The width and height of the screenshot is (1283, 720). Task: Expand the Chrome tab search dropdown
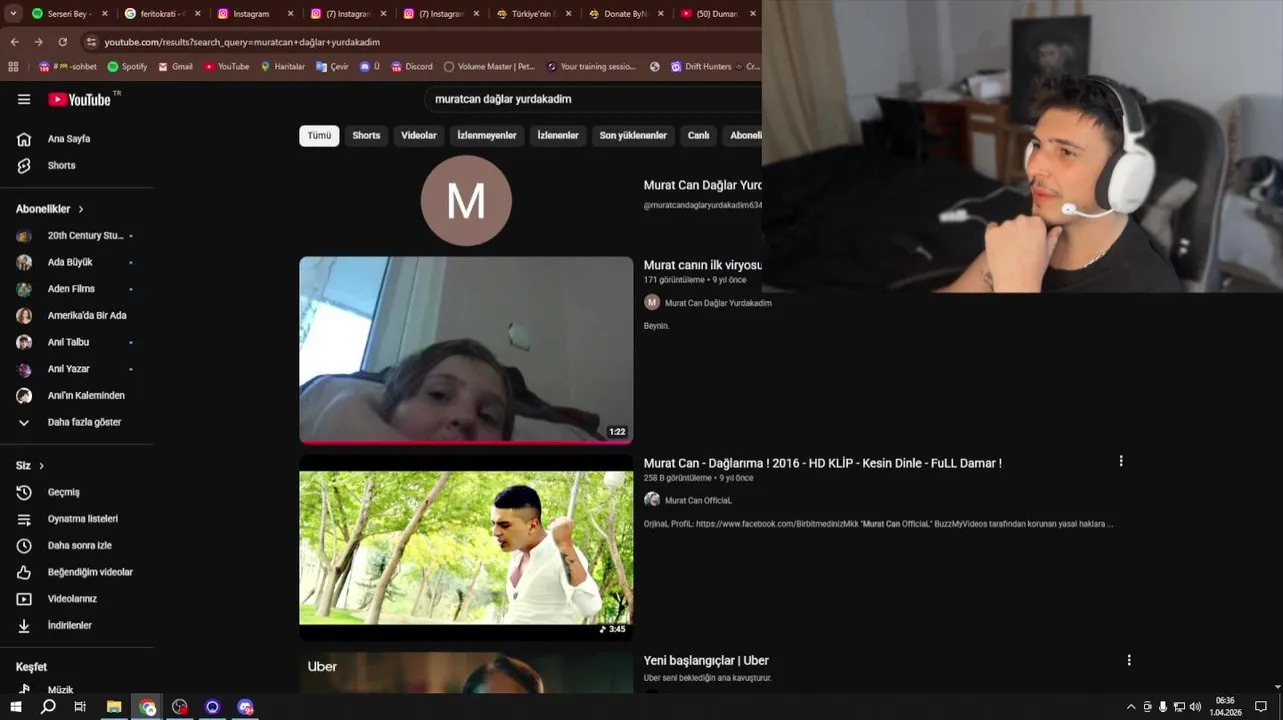[x=13, y=14]
